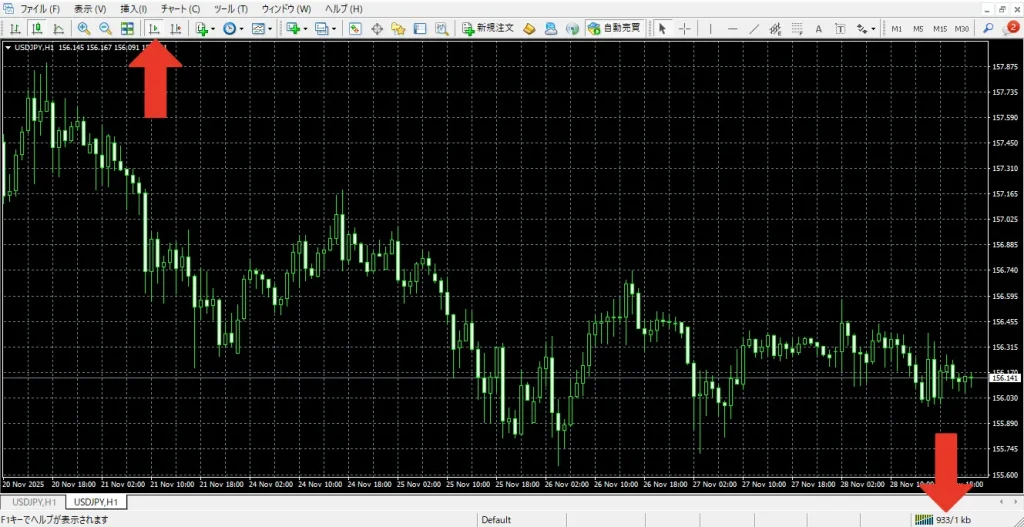Image resolution: width=1024 pixels, height=527 pixels.
Task: Open the ファイル (F) menu
Action: tap(40, 9)
